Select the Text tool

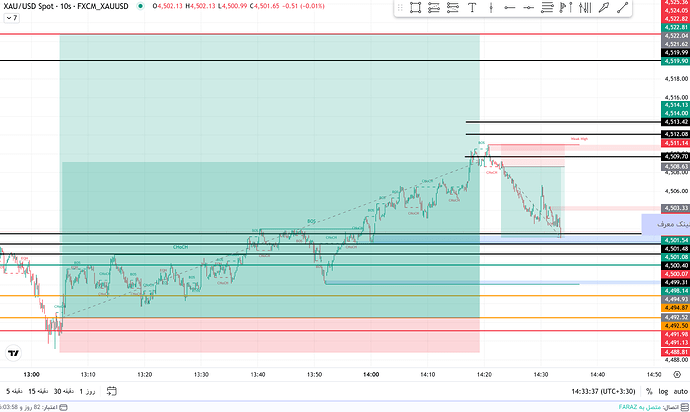pos(472,7)
